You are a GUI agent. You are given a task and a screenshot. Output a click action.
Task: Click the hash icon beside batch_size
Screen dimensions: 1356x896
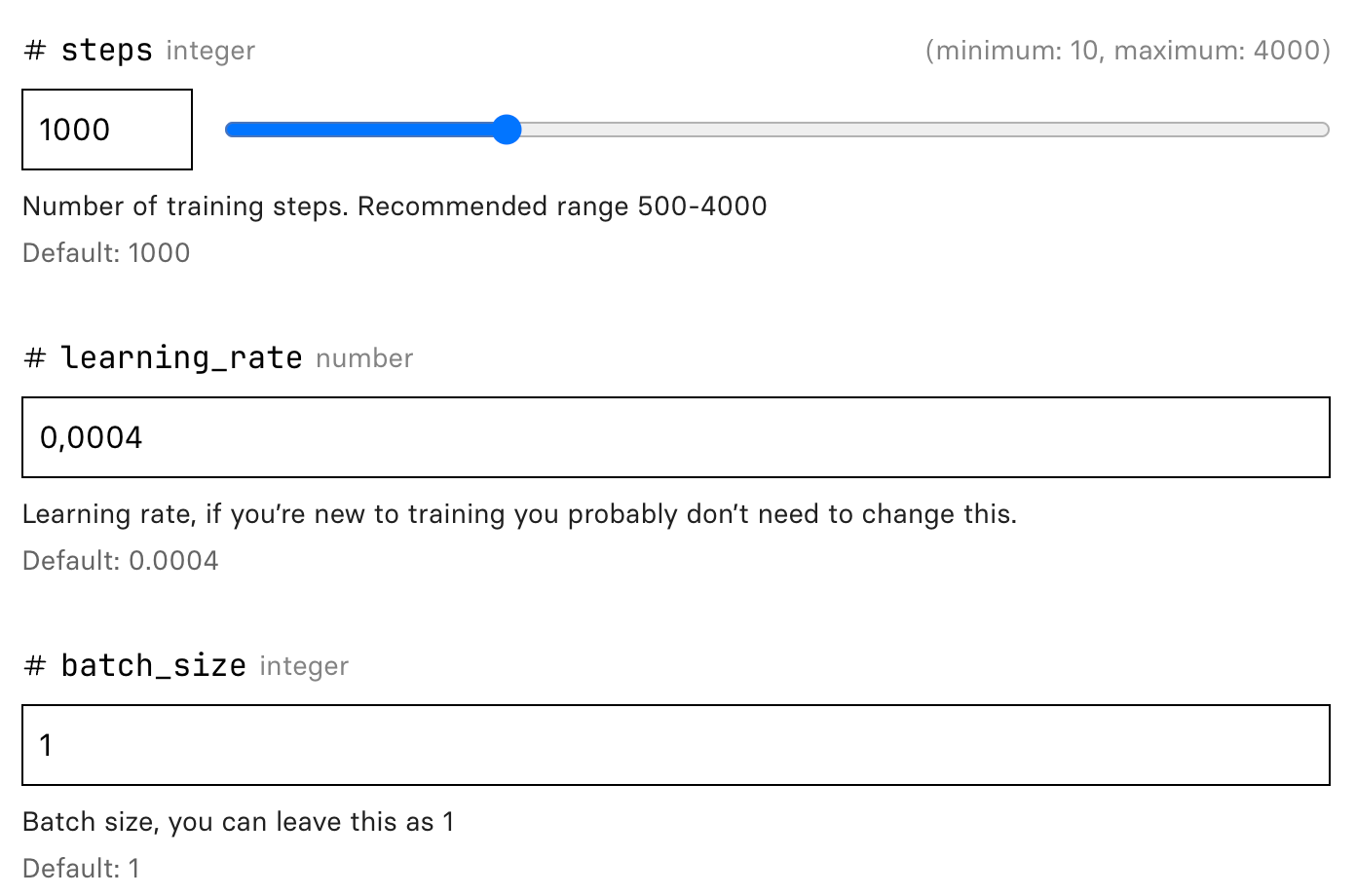click(35, 666)
